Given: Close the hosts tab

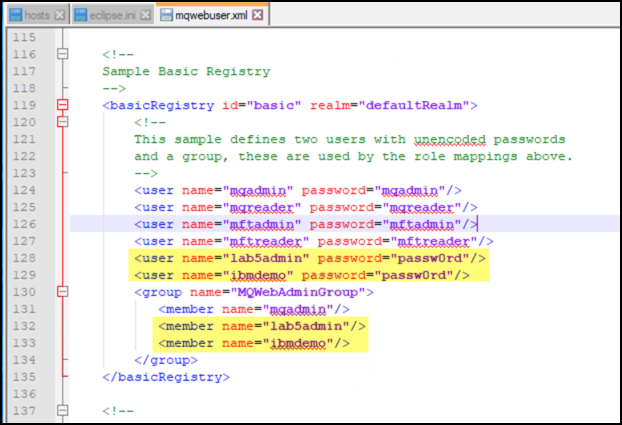Looking at the screenshot, I should (x=60, y=15).
